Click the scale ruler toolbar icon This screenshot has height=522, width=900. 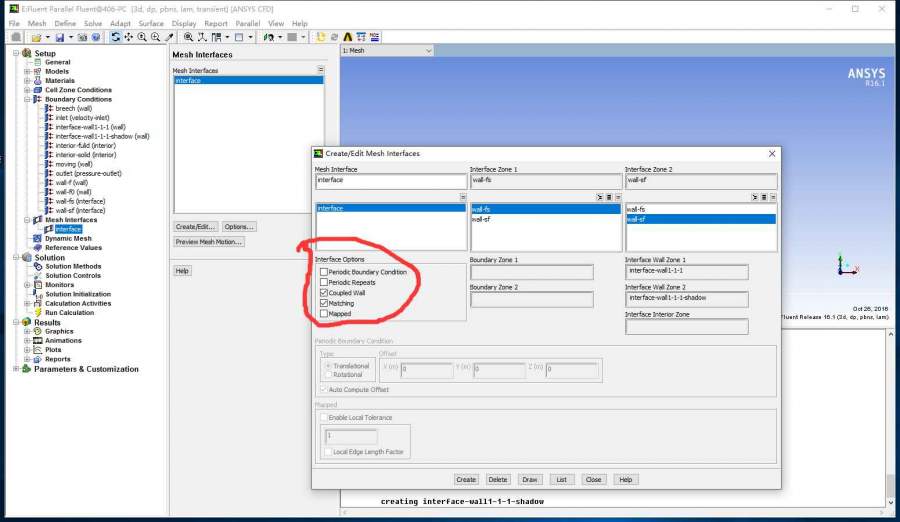[361, 37]
